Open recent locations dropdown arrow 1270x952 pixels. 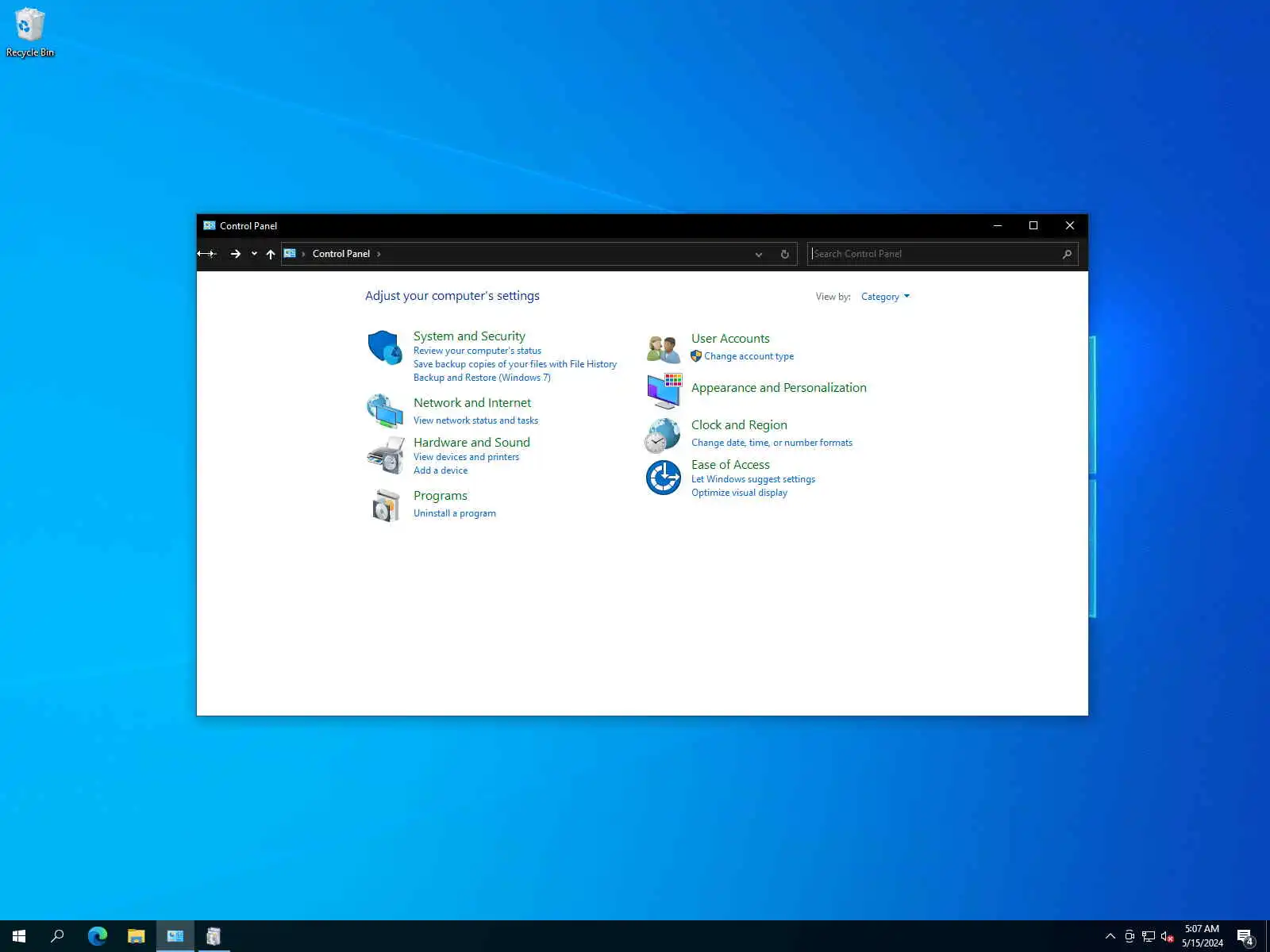tap(254, 254)
